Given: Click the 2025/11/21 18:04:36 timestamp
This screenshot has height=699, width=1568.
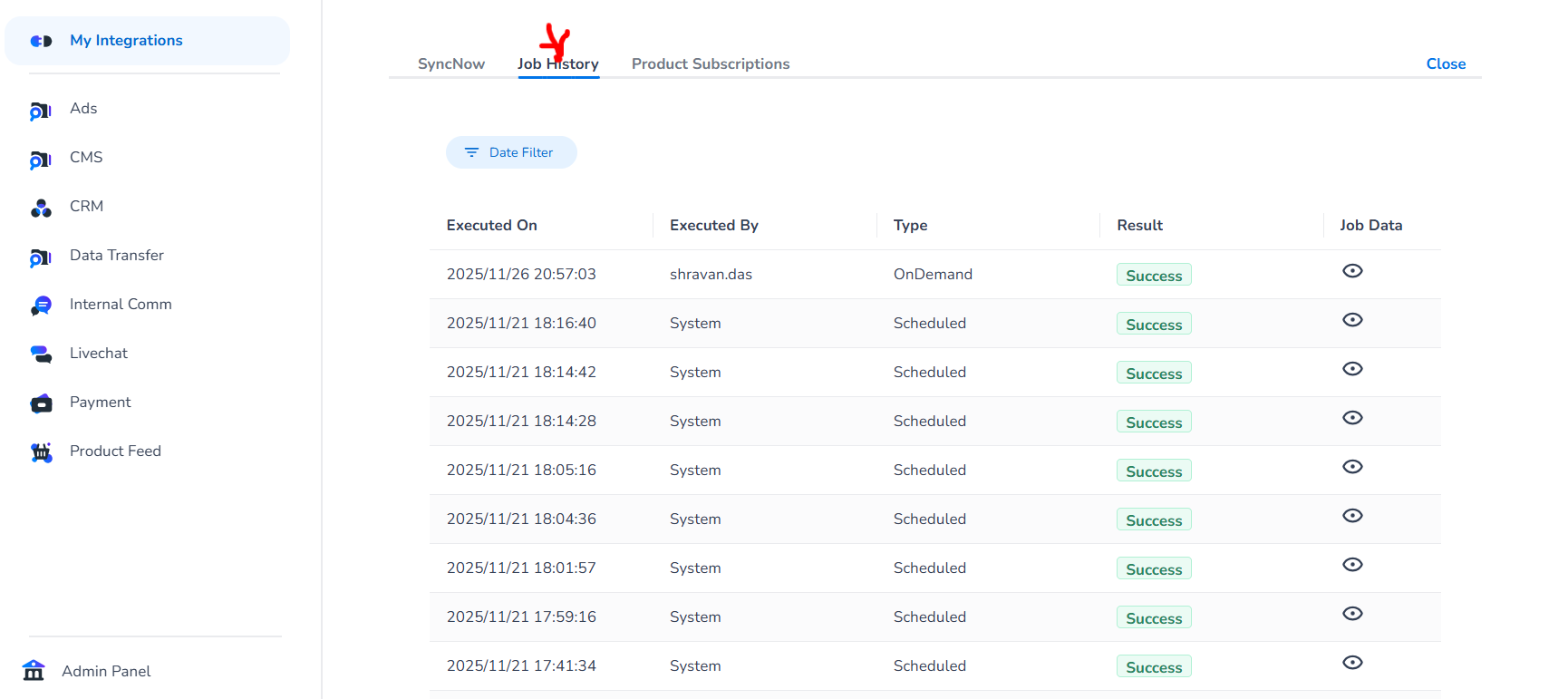Looking at the screenshot, I should click(x=521, y=519).
